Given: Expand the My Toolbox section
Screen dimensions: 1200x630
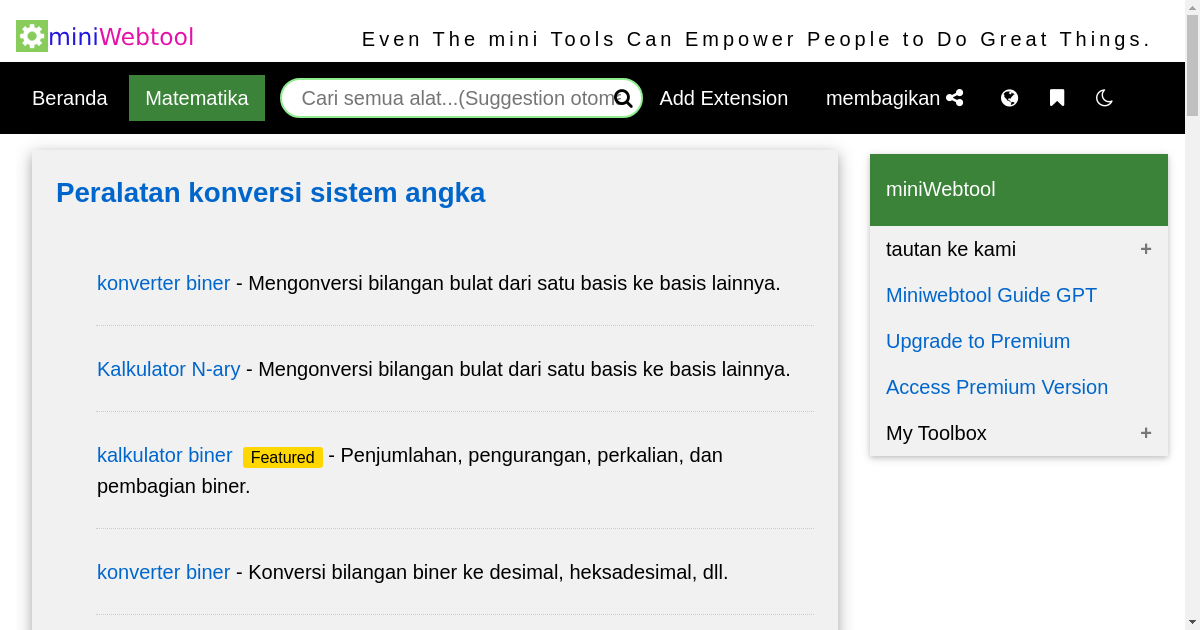Looking at the screenshot, I should [1146, 433].
